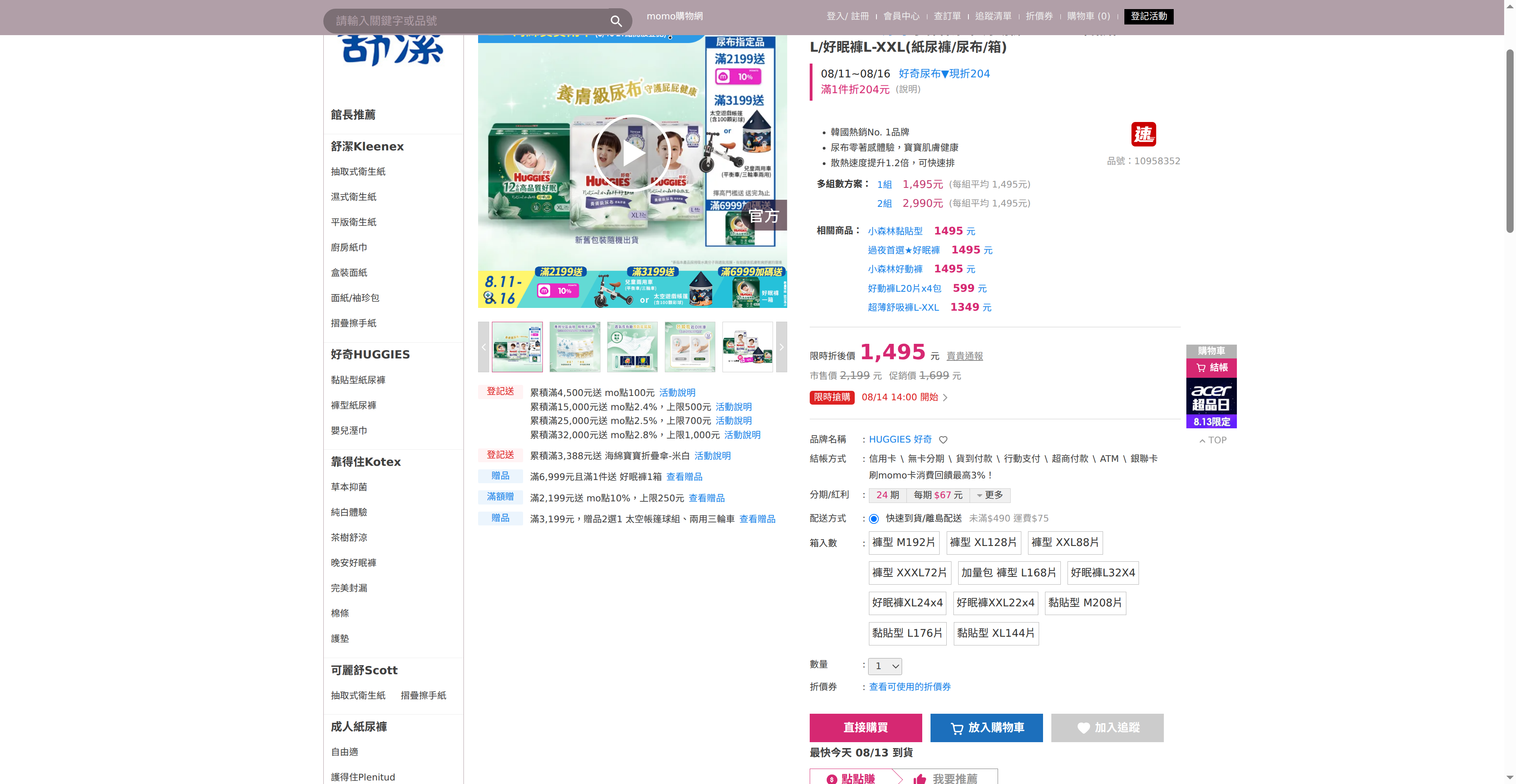Expand 更多 installment options

(991, 495)
